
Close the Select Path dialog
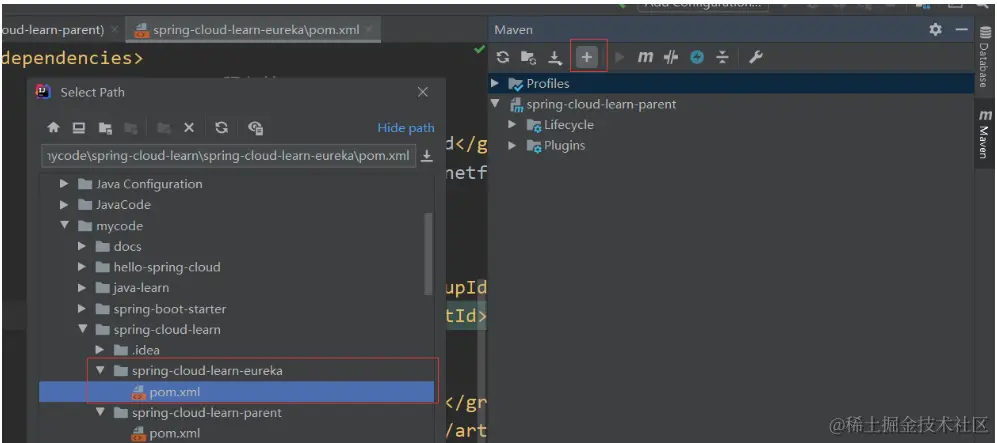[x=423, y=92]
